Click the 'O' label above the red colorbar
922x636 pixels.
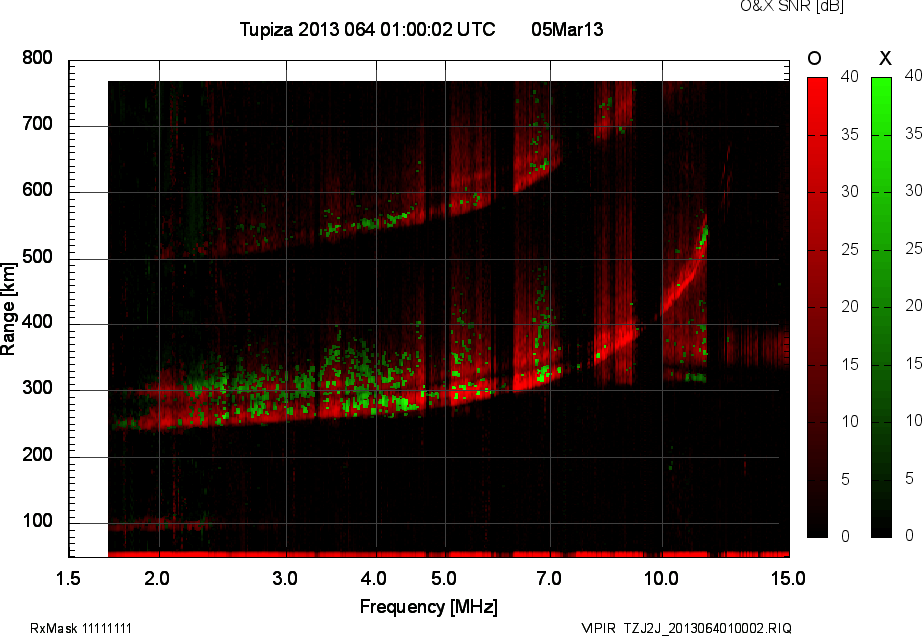[x=814, y=58]
